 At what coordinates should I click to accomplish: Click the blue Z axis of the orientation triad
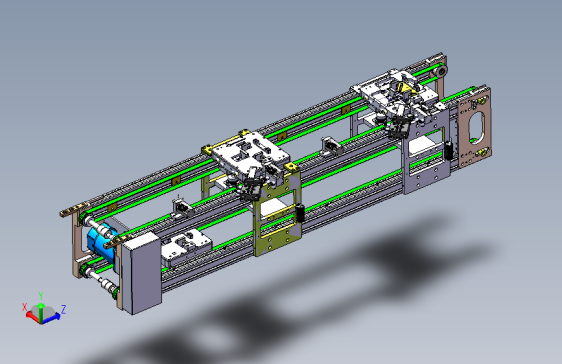[52, 318]
